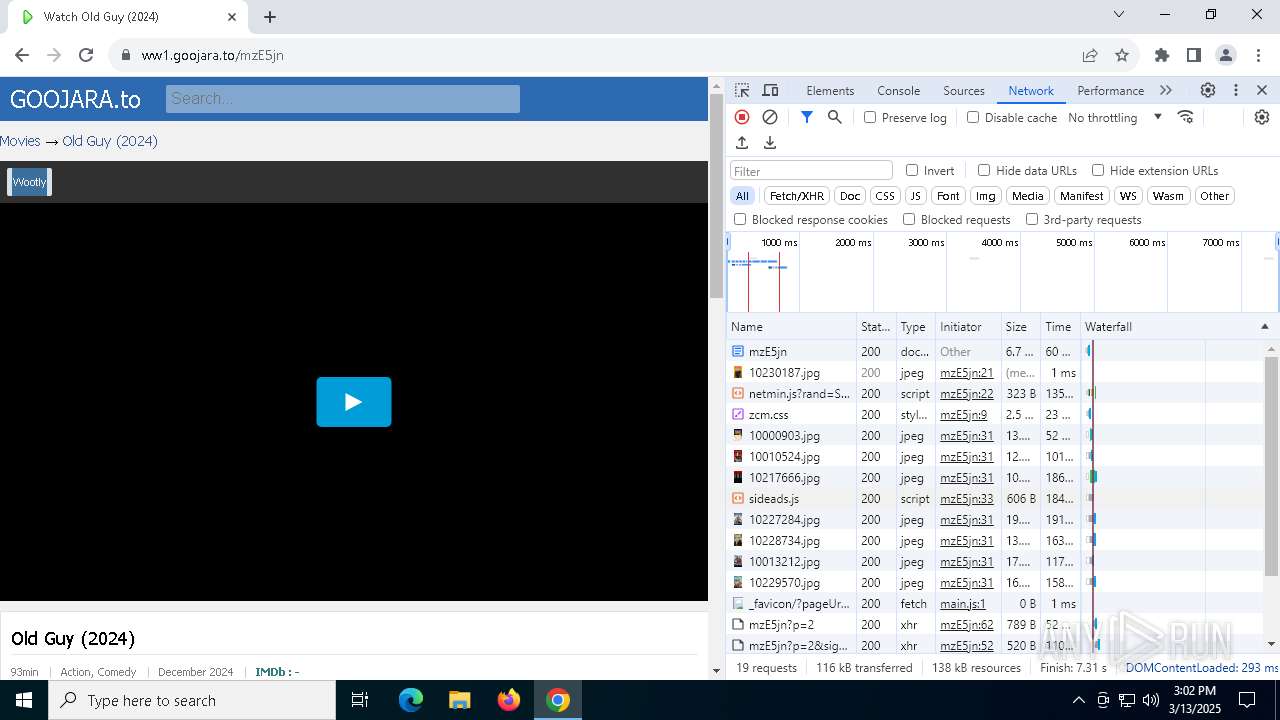Tick Hide extension URLs checkbox
Viewport: 1280px width, 720px height.
point(1098,170)
